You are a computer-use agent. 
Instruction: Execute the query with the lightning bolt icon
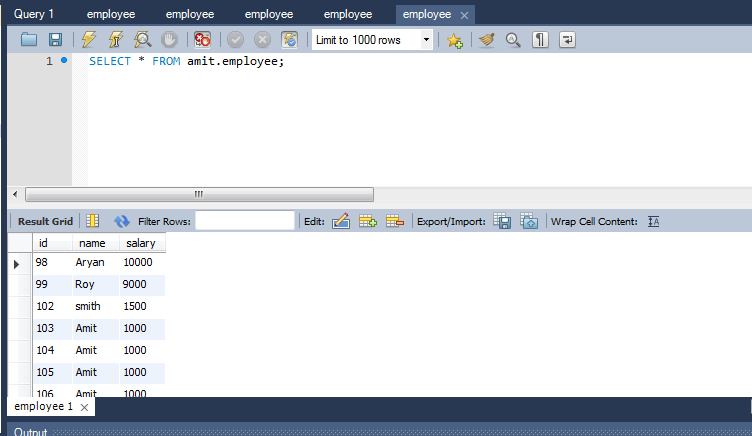pos(88,40)
